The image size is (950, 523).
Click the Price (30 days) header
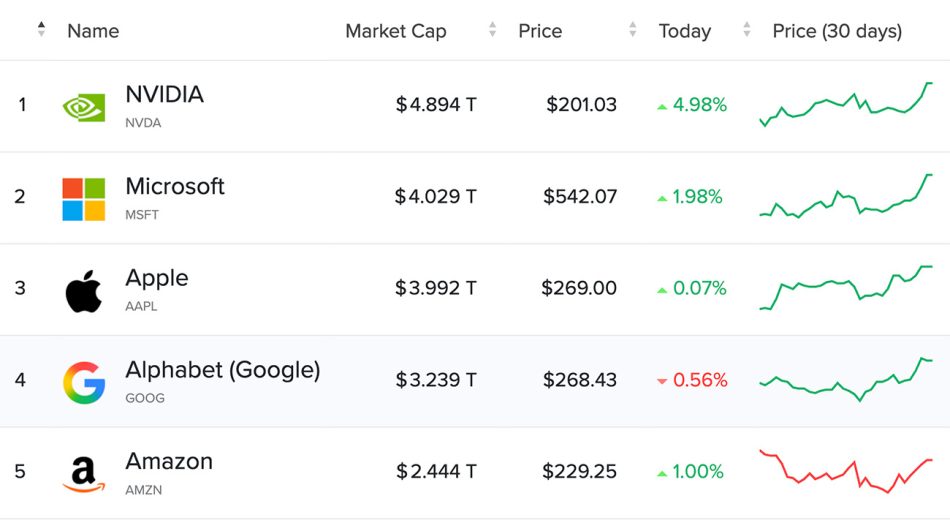coord(837,31)
